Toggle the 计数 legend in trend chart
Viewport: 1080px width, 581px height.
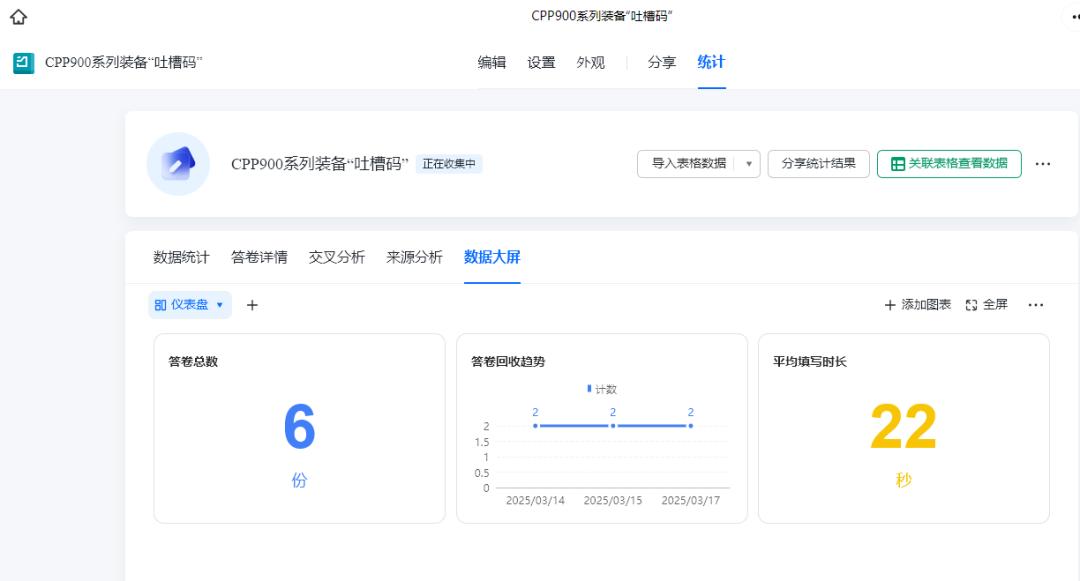(x=602, y=389)
